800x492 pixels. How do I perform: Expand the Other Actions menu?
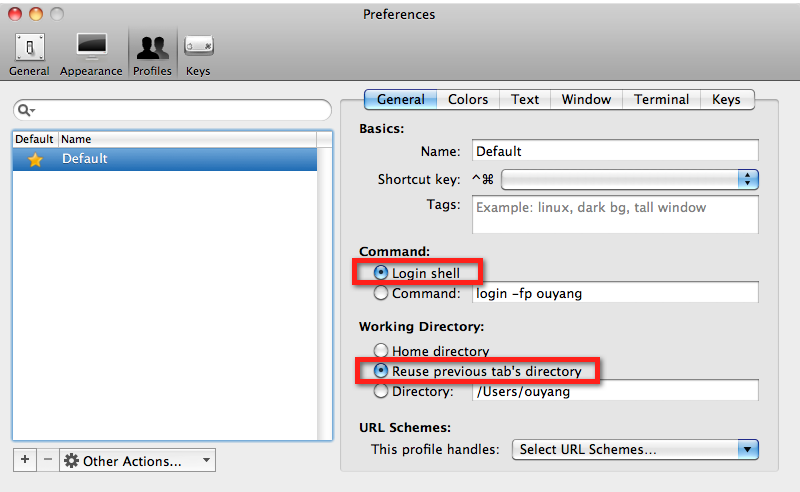coord(137,461)
